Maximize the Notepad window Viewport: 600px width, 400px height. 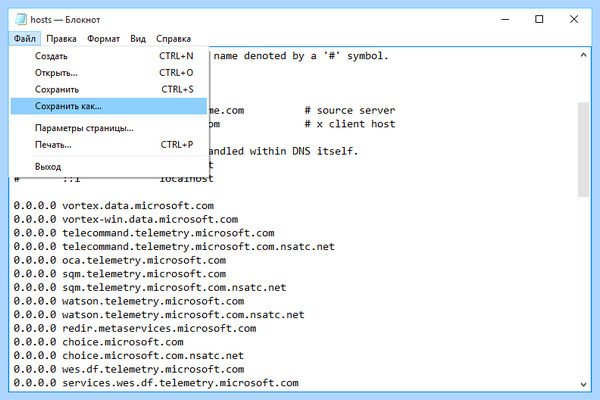tap(539, 19)
